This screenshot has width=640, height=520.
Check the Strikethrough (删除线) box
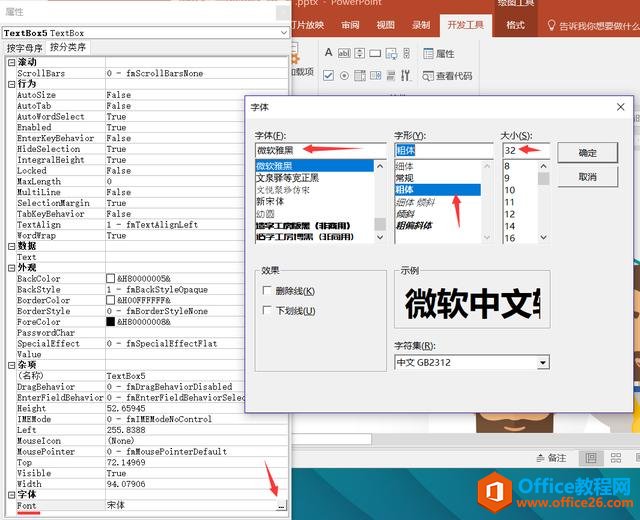pos(267,290)
